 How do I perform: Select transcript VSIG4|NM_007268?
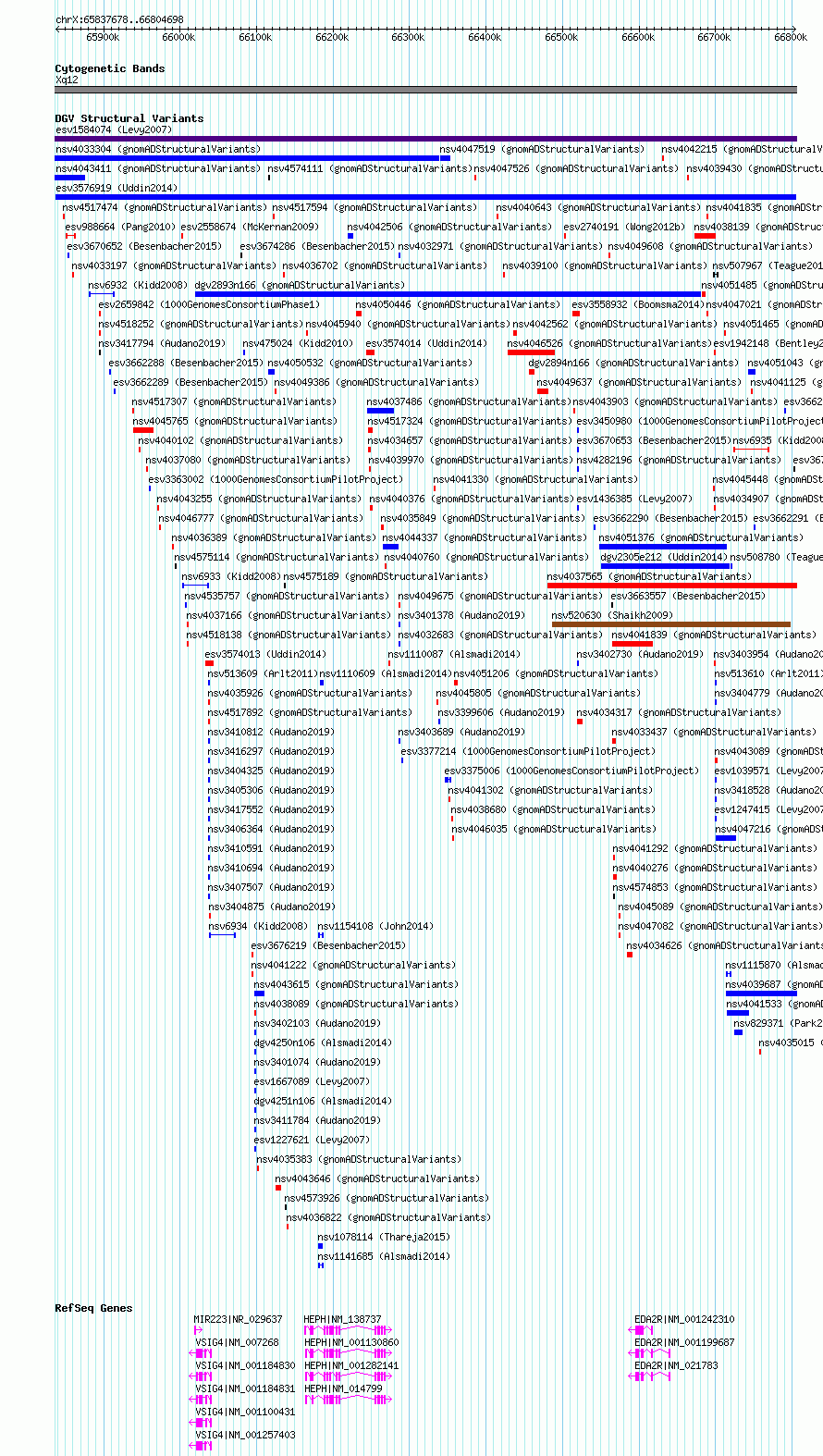click(237, 1342)
